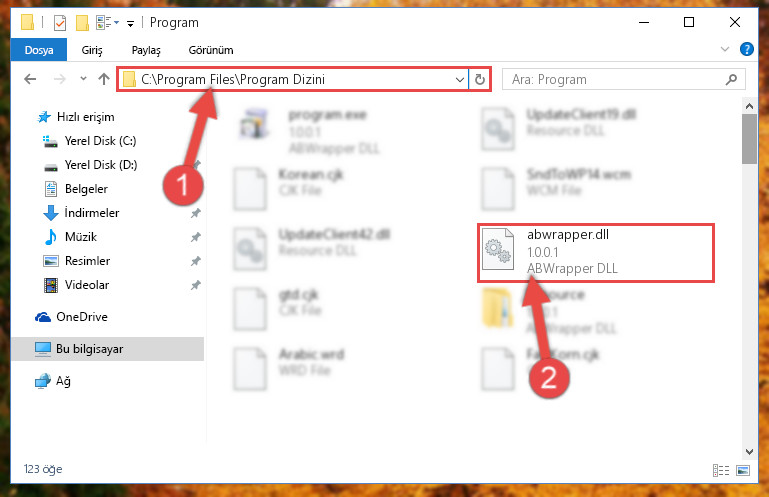This screenshot has width=769, height=497.
Task: Open recent locations dropdown arrow
Action: (83, 78)
